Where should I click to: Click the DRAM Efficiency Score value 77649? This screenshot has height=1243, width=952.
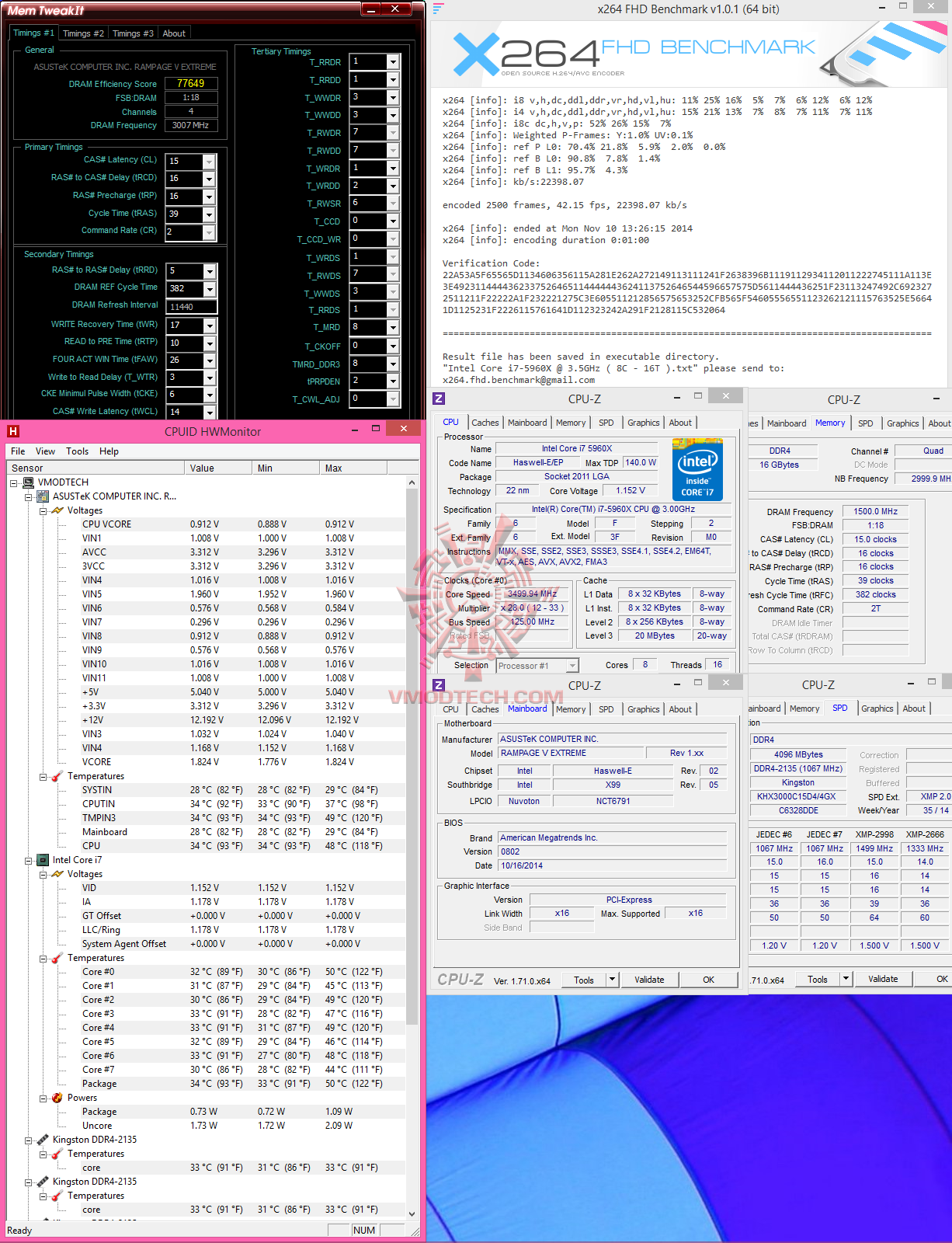click(191, 83)
